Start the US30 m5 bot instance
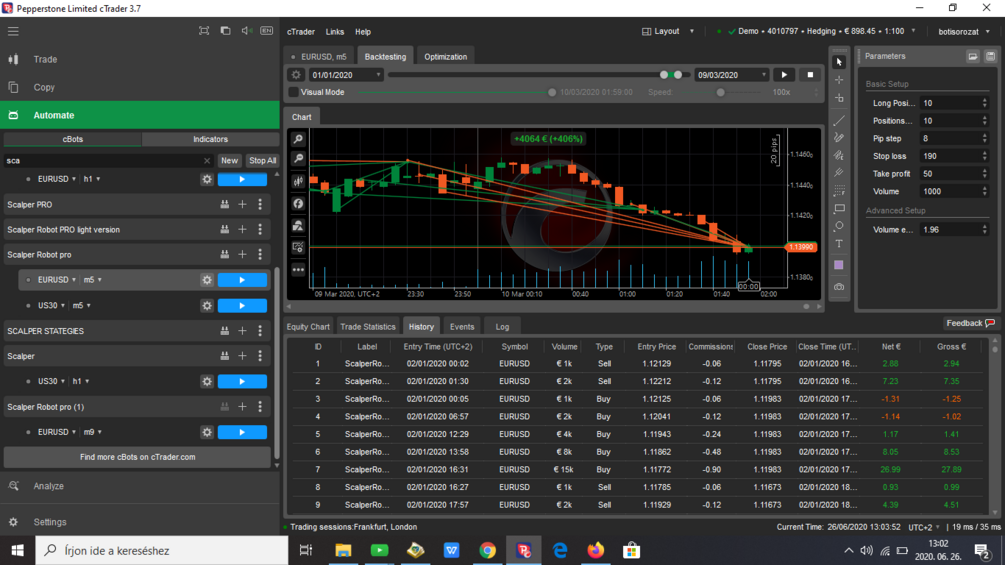 [242, 306]
